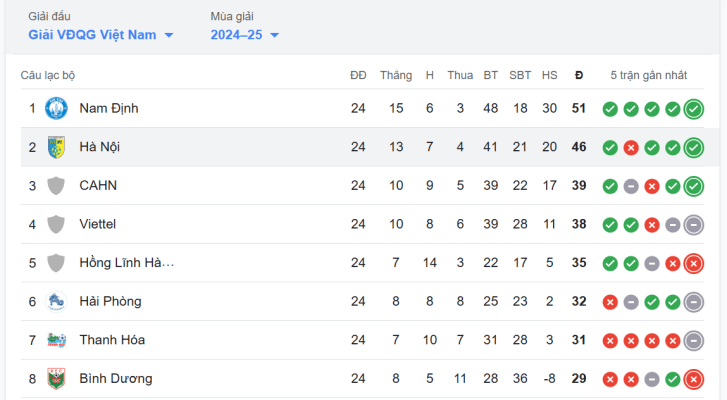Open the Thanh Hóa team logo
This screenshot has width=727, height=400.
pyautogui.click(x=56, y=340)
